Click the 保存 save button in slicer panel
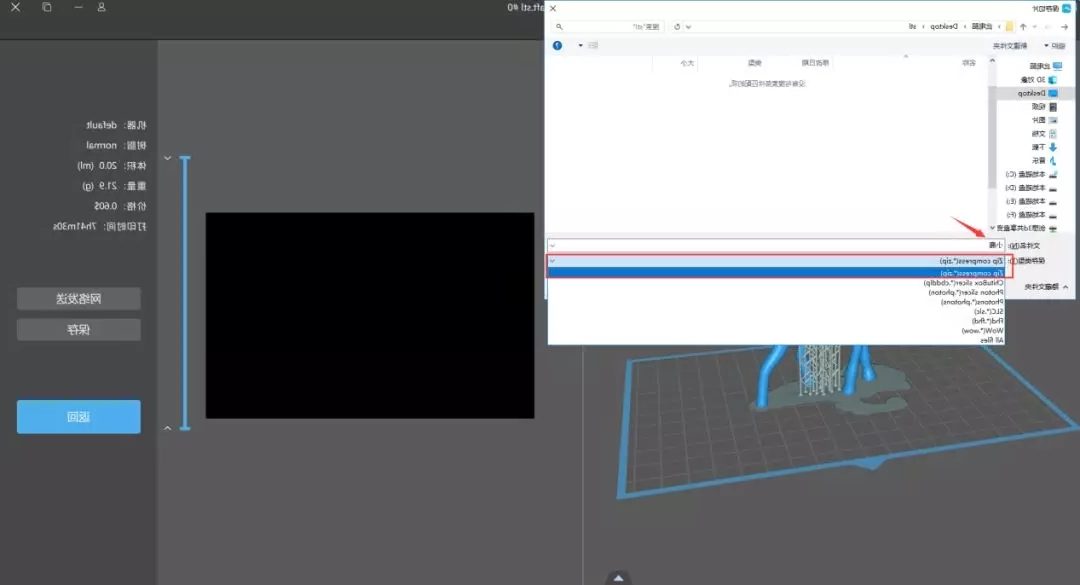Screen dimensions: 1080x585 (x=79, y=329)
